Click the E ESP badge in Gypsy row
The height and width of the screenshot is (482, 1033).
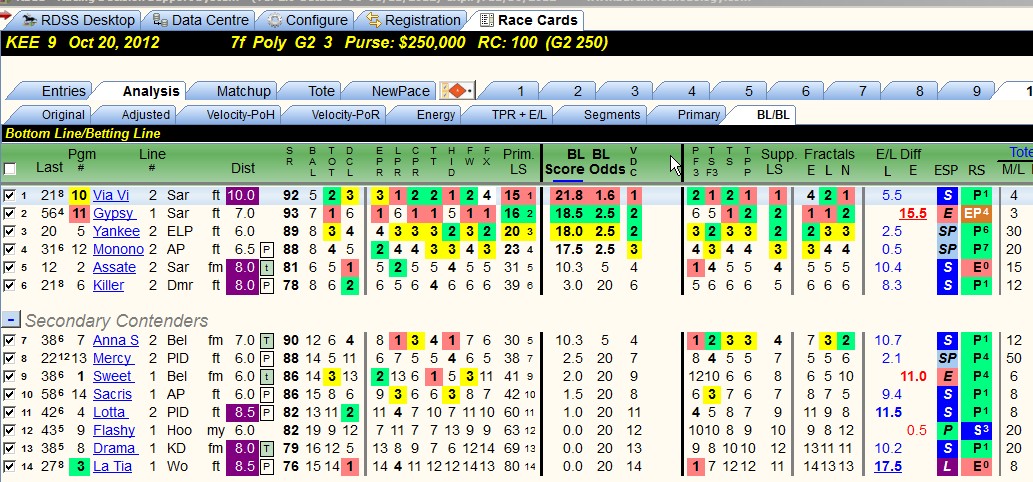point(947,213)
